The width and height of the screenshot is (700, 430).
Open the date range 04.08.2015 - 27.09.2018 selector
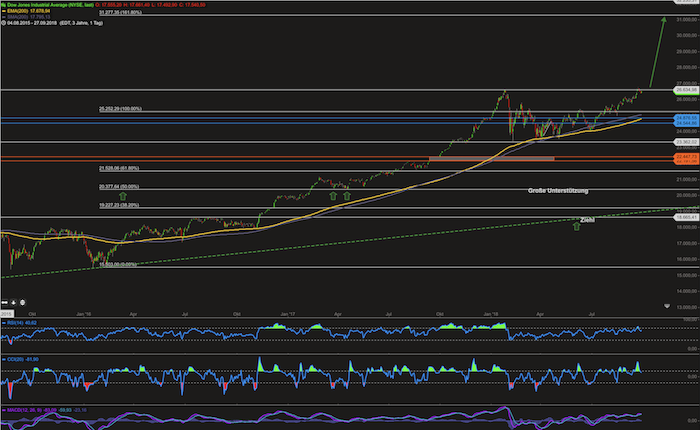click(x=32, y=23)
